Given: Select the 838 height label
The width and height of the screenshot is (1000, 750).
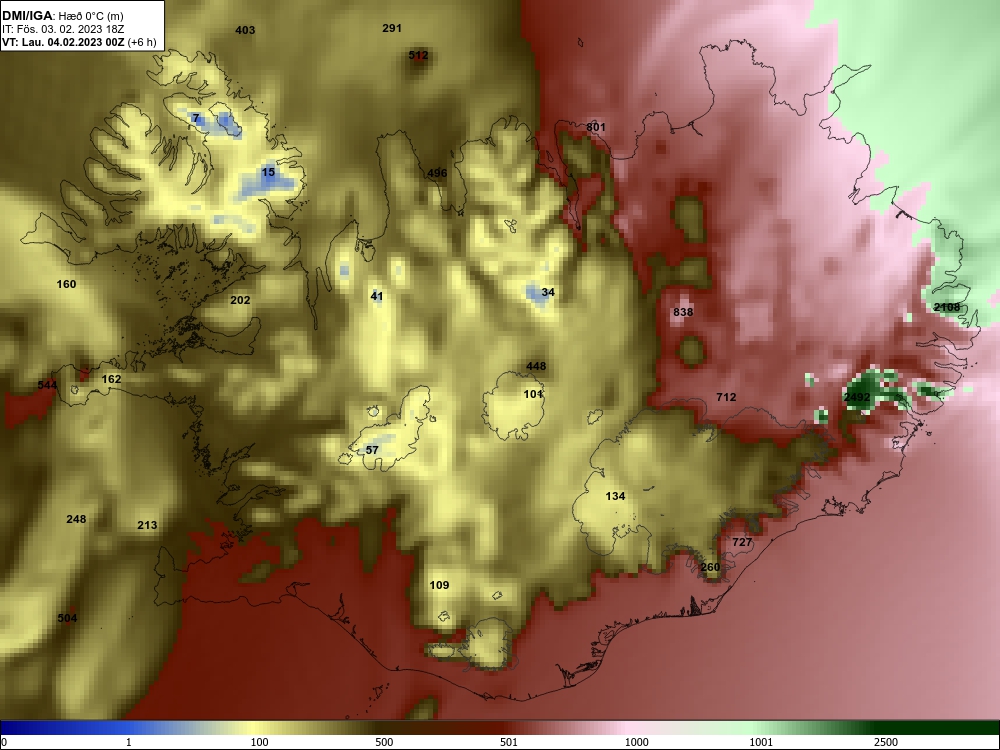Looking at the screenshot, I should pos(683,312).
